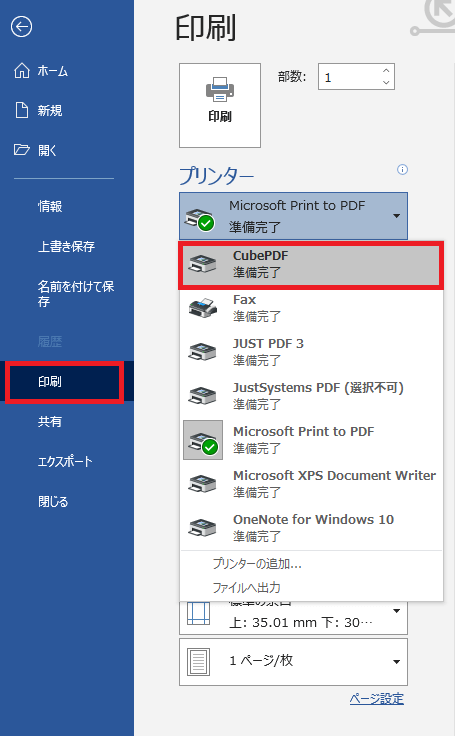Select CubePDF from the printer list

pyautogui.click(x=311, y=264)
